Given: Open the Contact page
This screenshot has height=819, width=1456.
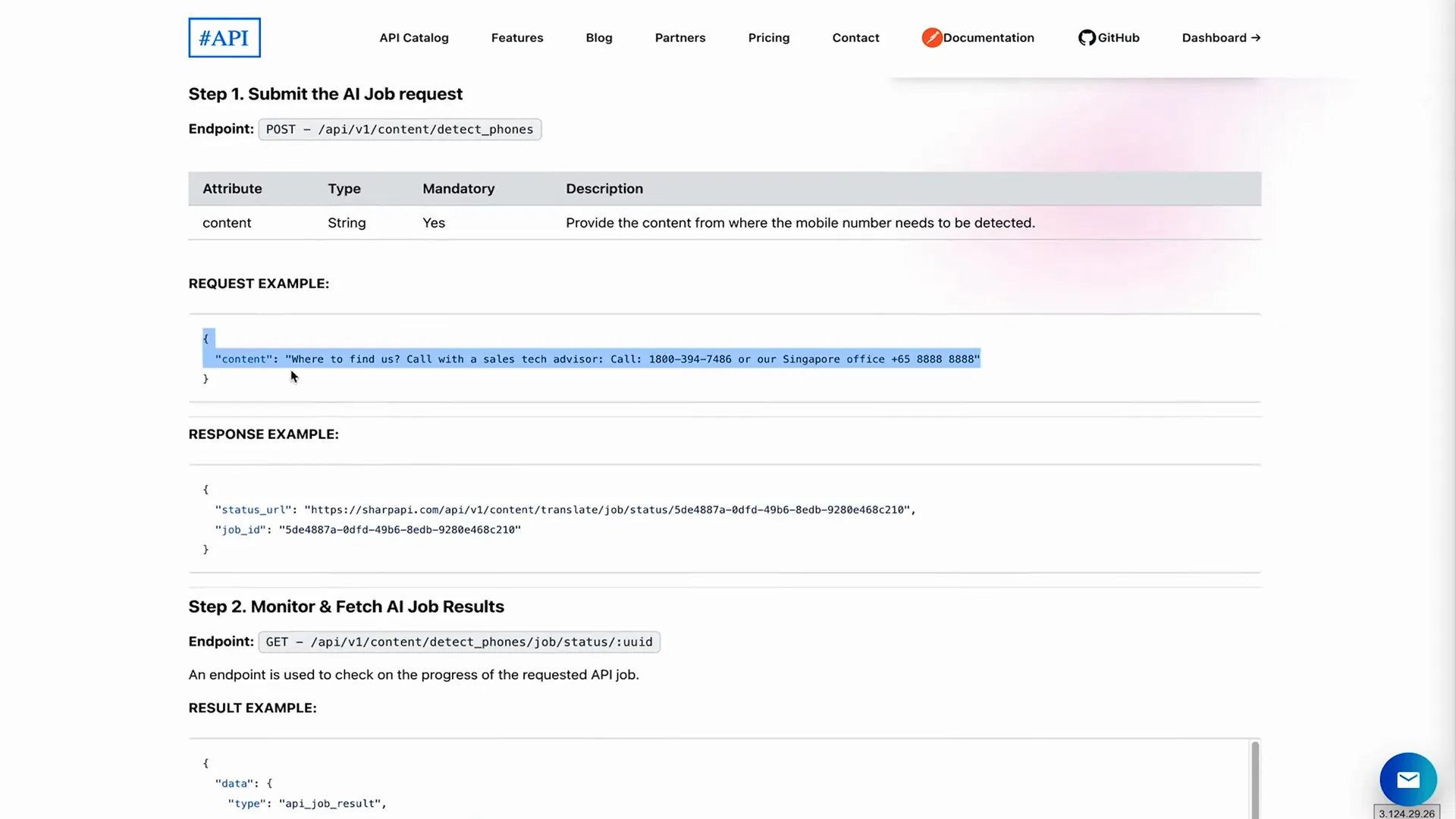Looking at the screenshot, I should point(855,38).
